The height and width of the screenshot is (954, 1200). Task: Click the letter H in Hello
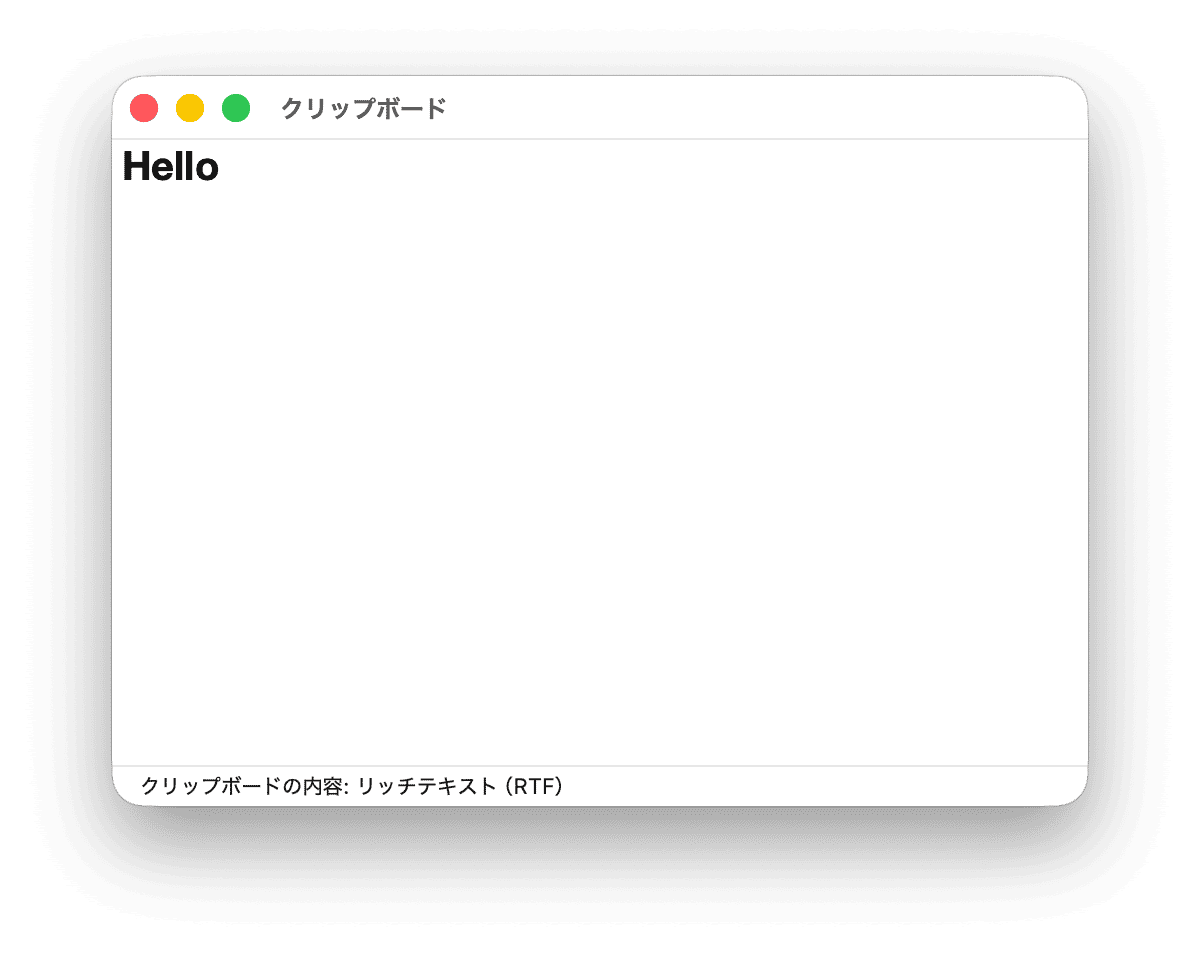(135, 166)
